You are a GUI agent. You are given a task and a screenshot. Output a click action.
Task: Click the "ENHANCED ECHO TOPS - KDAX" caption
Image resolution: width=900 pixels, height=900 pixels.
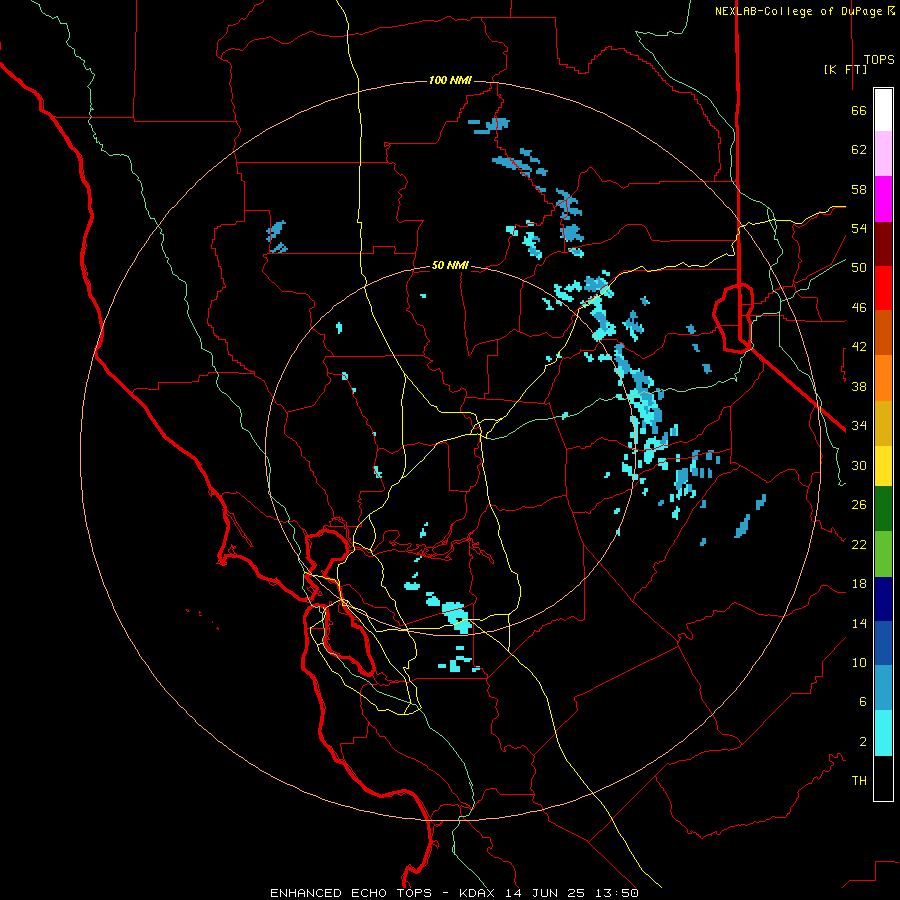(x=384, y=893)
